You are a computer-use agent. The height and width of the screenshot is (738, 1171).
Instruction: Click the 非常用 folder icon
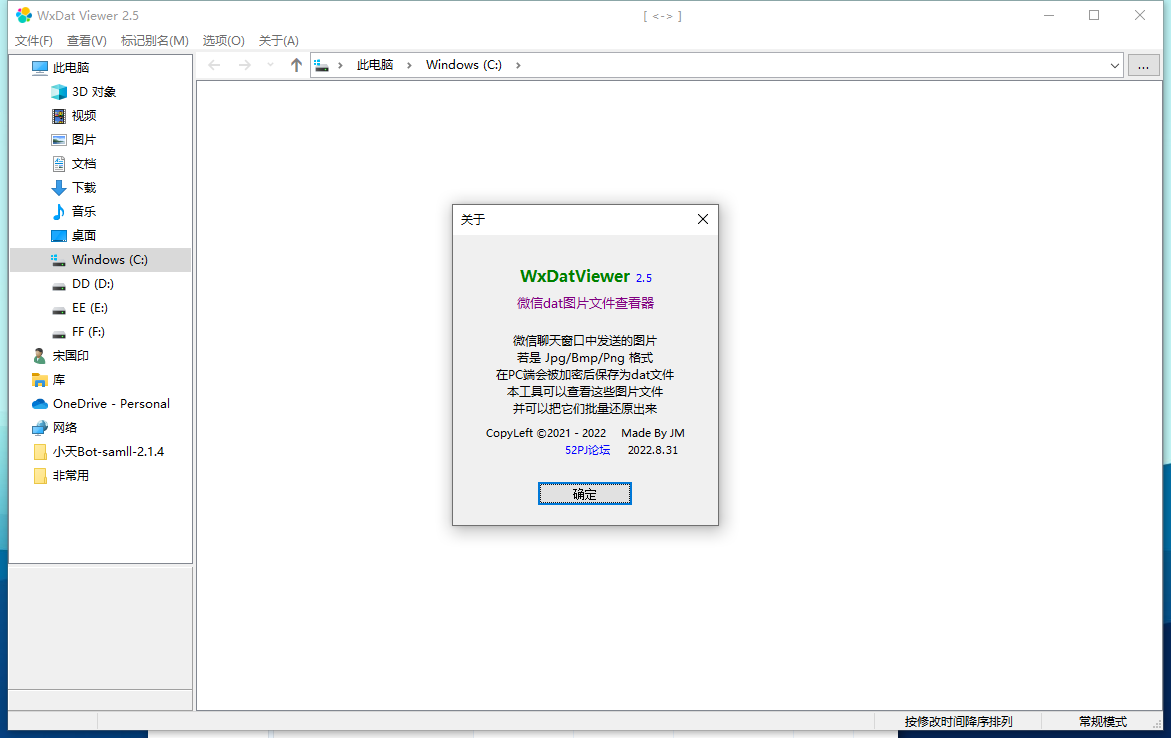point(40,475)
